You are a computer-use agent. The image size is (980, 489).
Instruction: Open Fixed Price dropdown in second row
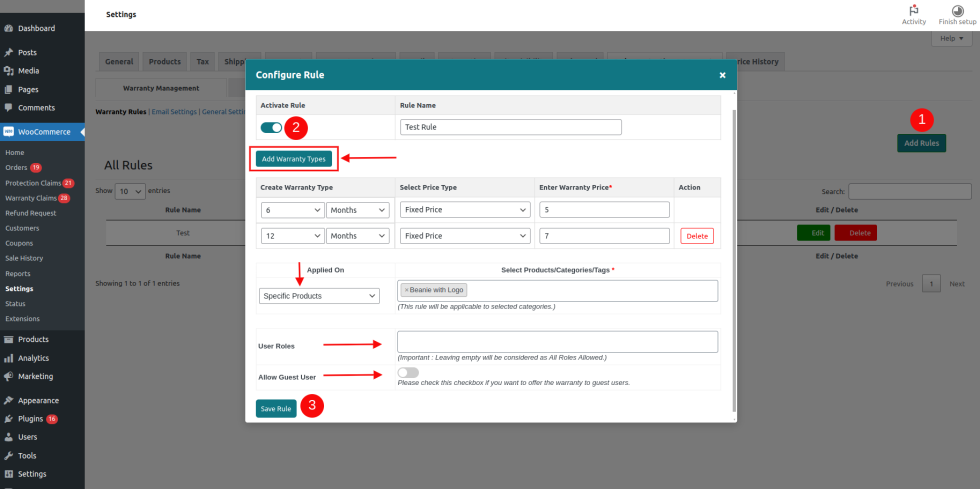pyautogui.click(x=465, y=236)
